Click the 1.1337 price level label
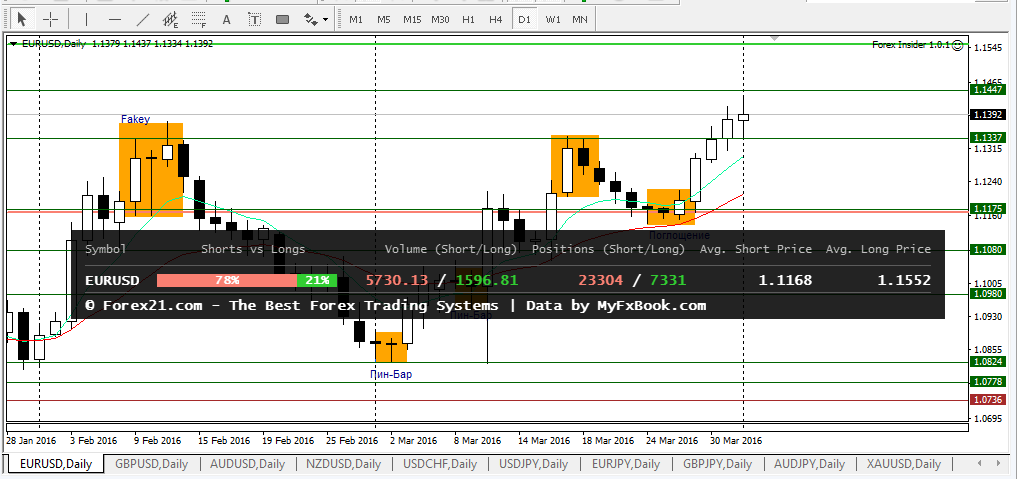The width and height of the screenshot is (1017, 479). coord(987,138)
